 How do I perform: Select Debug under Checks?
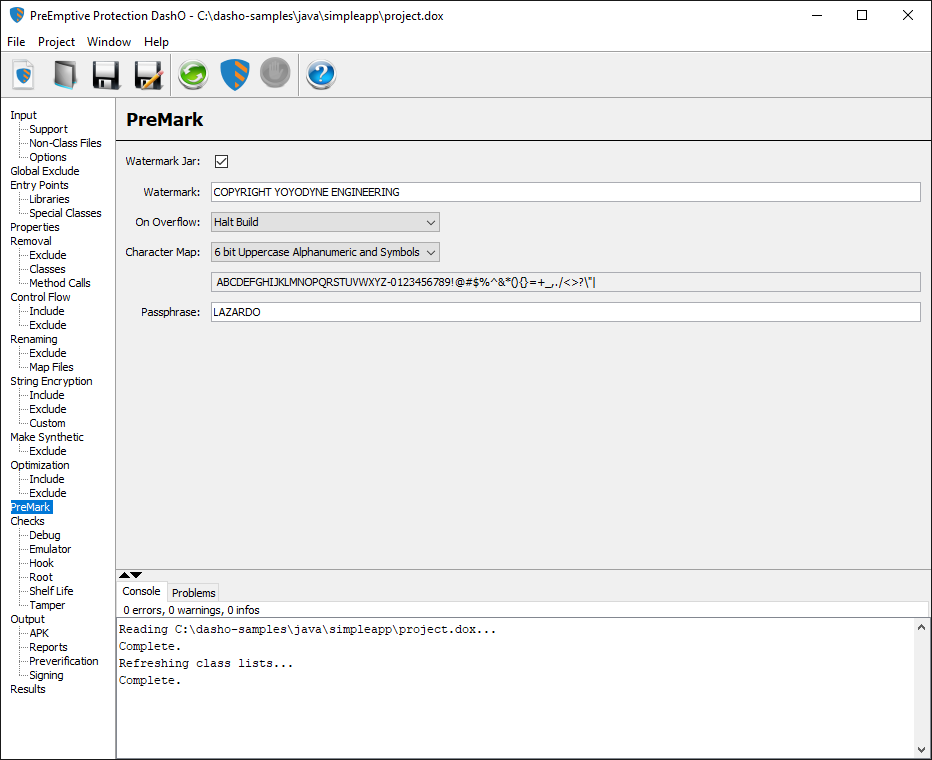45,535
